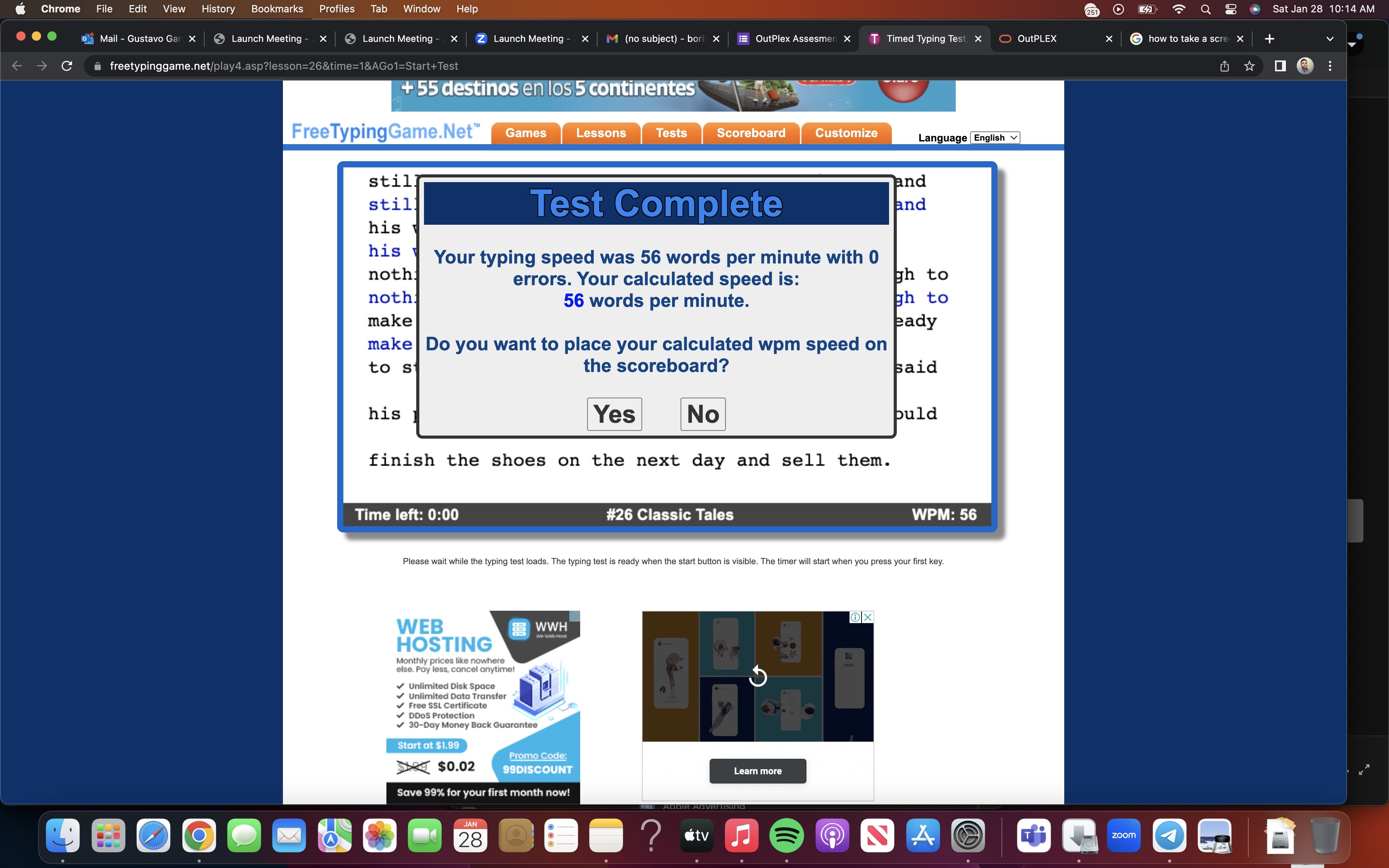
Task: Click the Learn more ad button
Action: tap(758, 771)
